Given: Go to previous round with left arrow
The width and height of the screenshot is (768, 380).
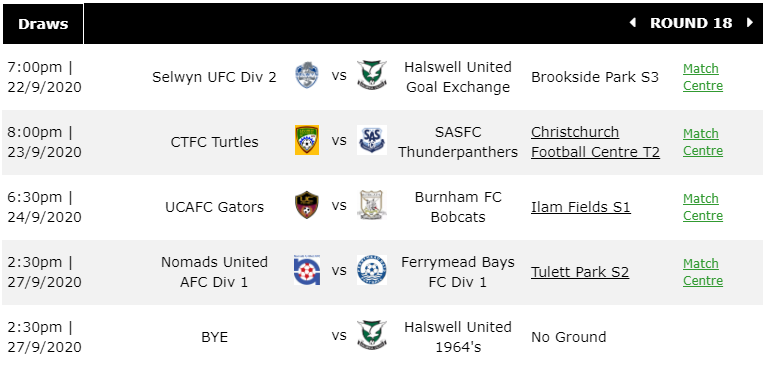Looking at the screenshot, I should point(632,23).
